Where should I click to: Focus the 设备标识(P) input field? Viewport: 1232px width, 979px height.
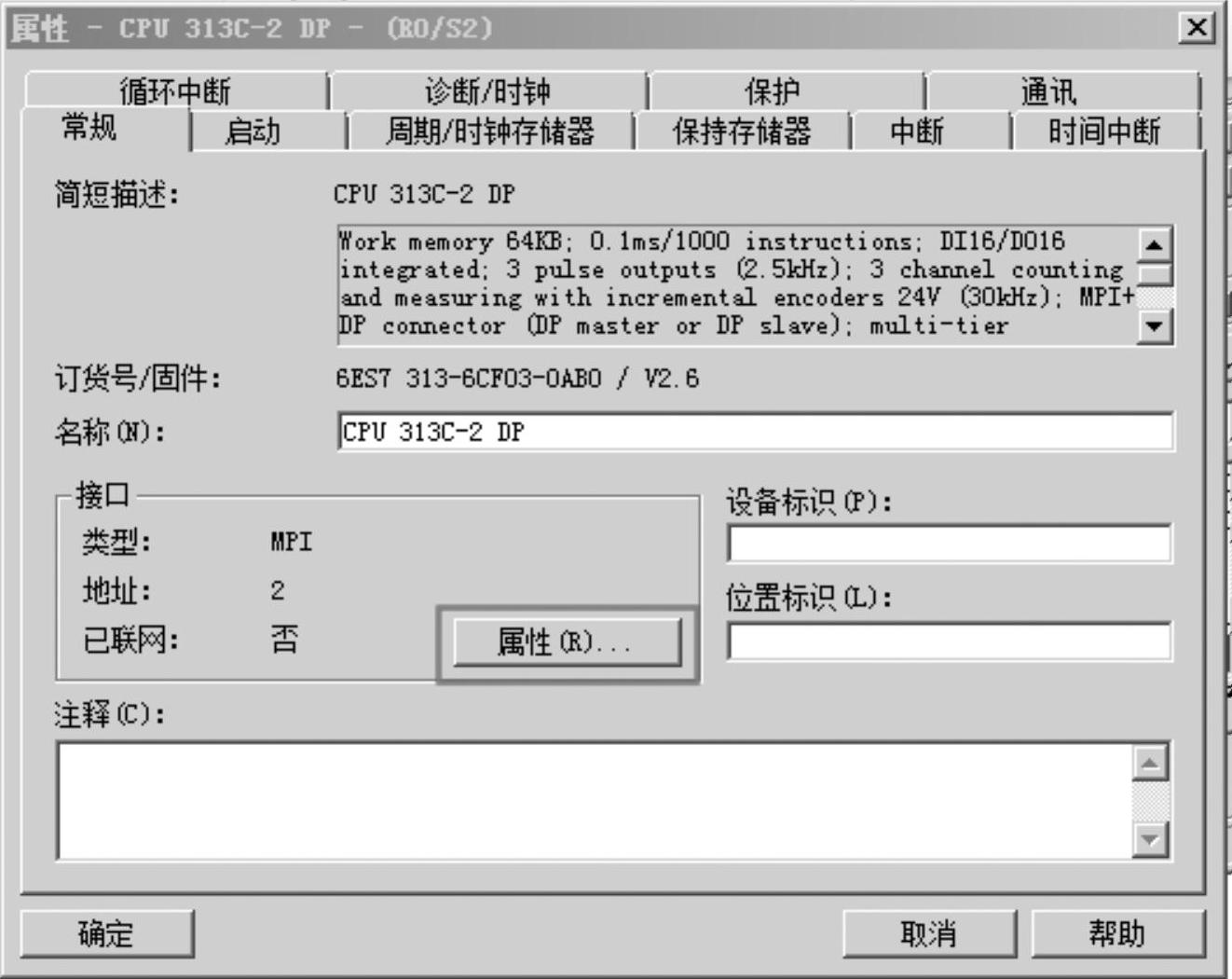pos(949,544)
